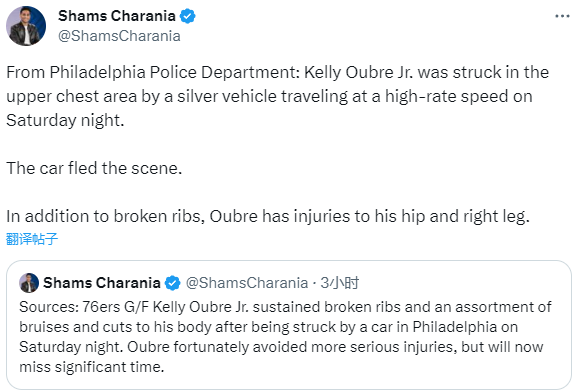Click the translate post link 翻译帖子
Image resolution: width=579 pixels, height=391 pixels.
(32, 239)
